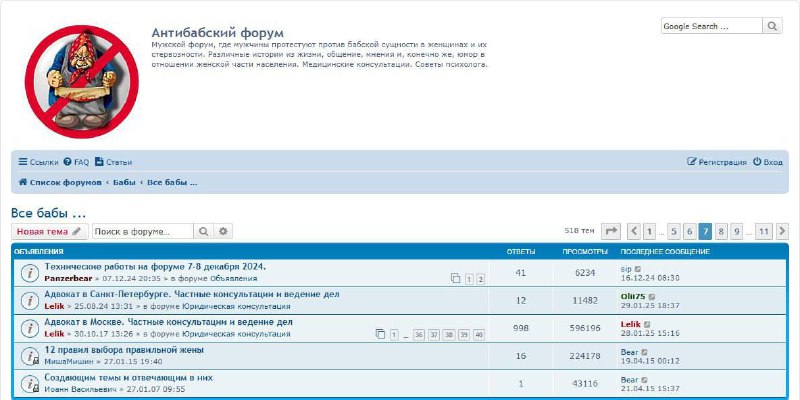The height and width of the screenshot is (400, 800).
Task: Click the Google Search magnifier button
Action: 773,26
